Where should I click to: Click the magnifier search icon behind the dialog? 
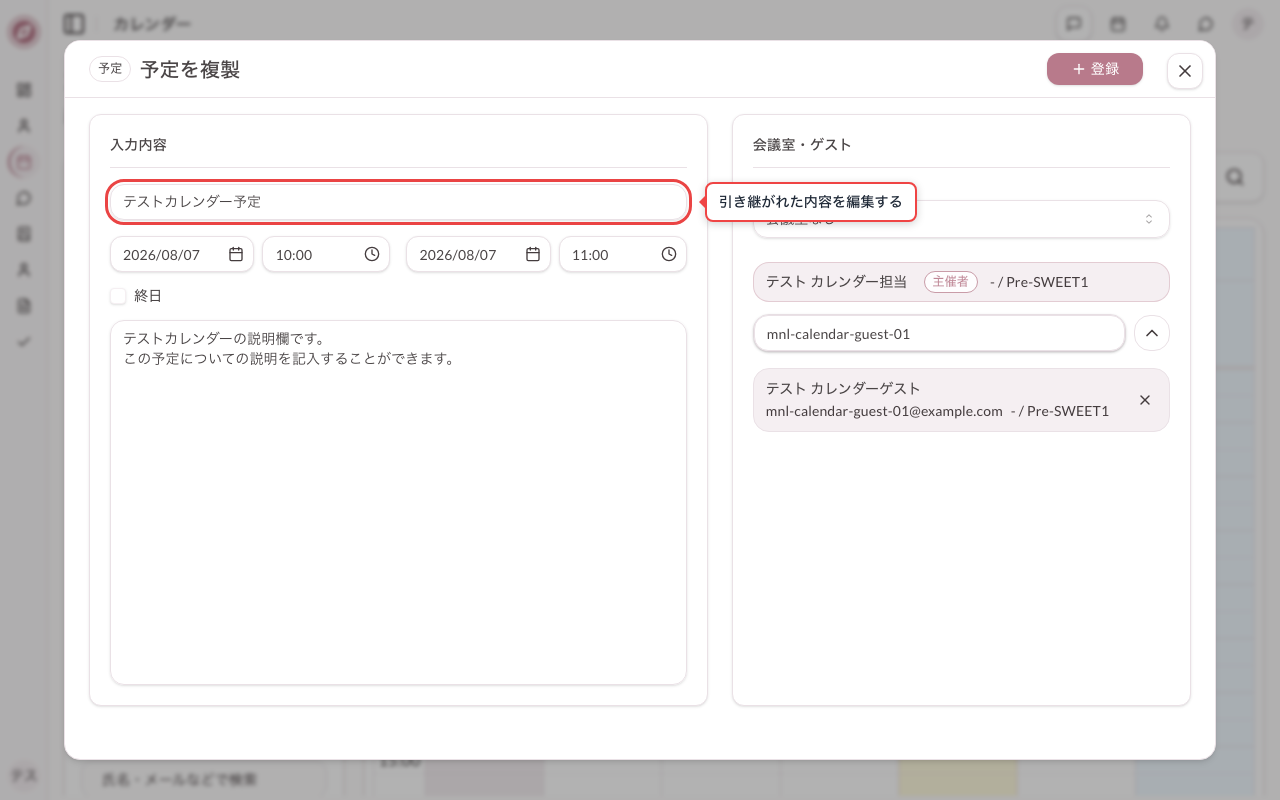point(1234,177)
